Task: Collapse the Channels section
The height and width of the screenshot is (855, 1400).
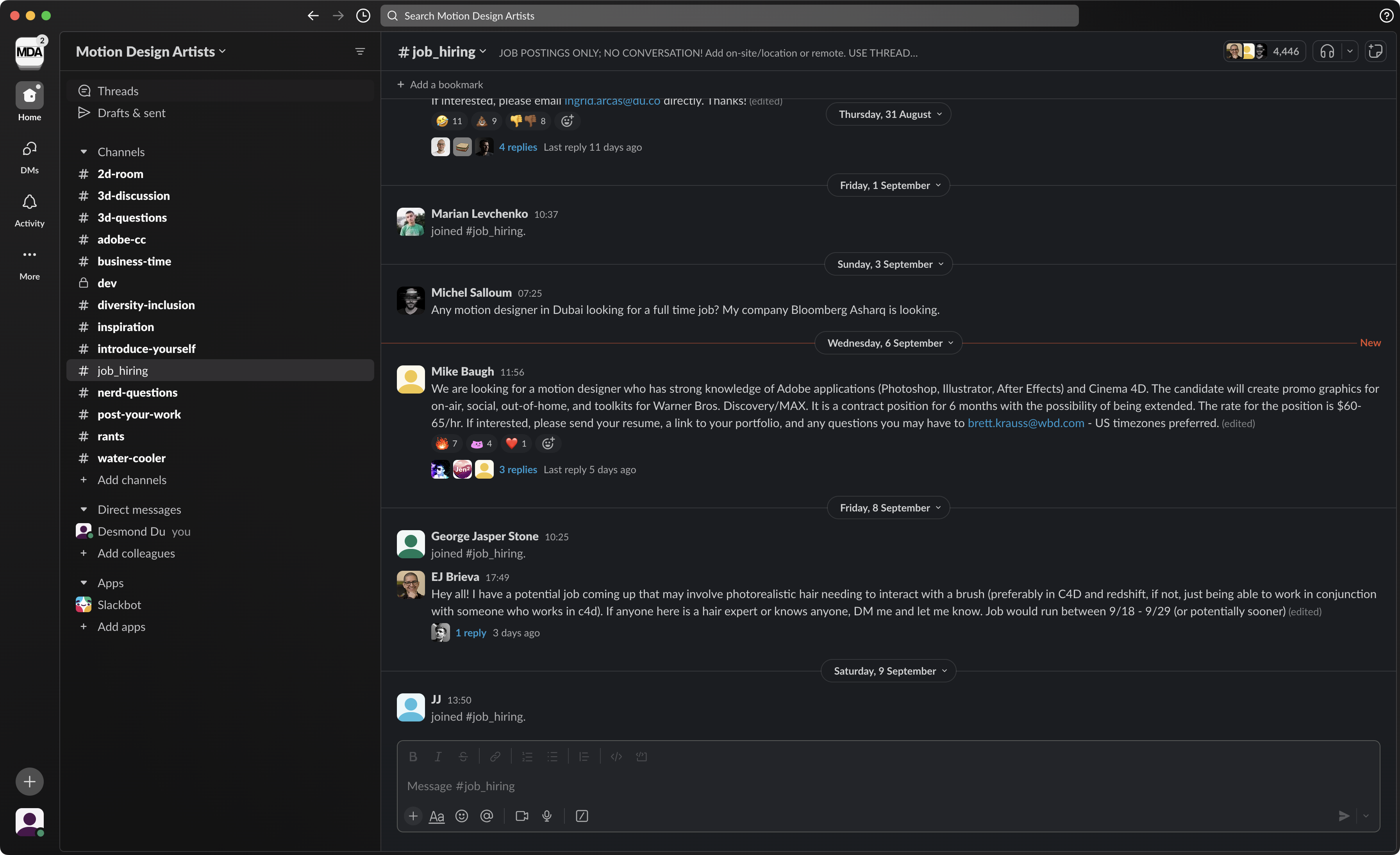Action: coord(84,152)
